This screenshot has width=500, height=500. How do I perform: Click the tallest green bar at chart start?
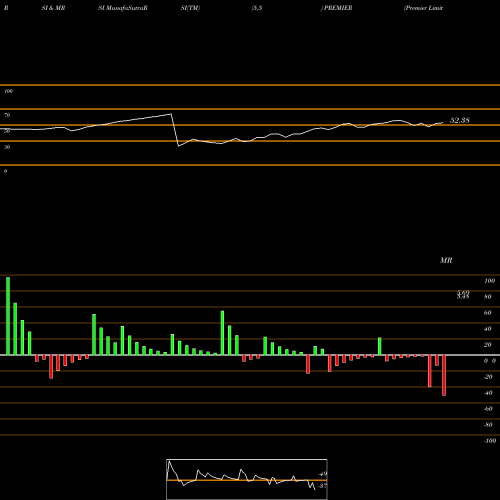pos(8,316)
